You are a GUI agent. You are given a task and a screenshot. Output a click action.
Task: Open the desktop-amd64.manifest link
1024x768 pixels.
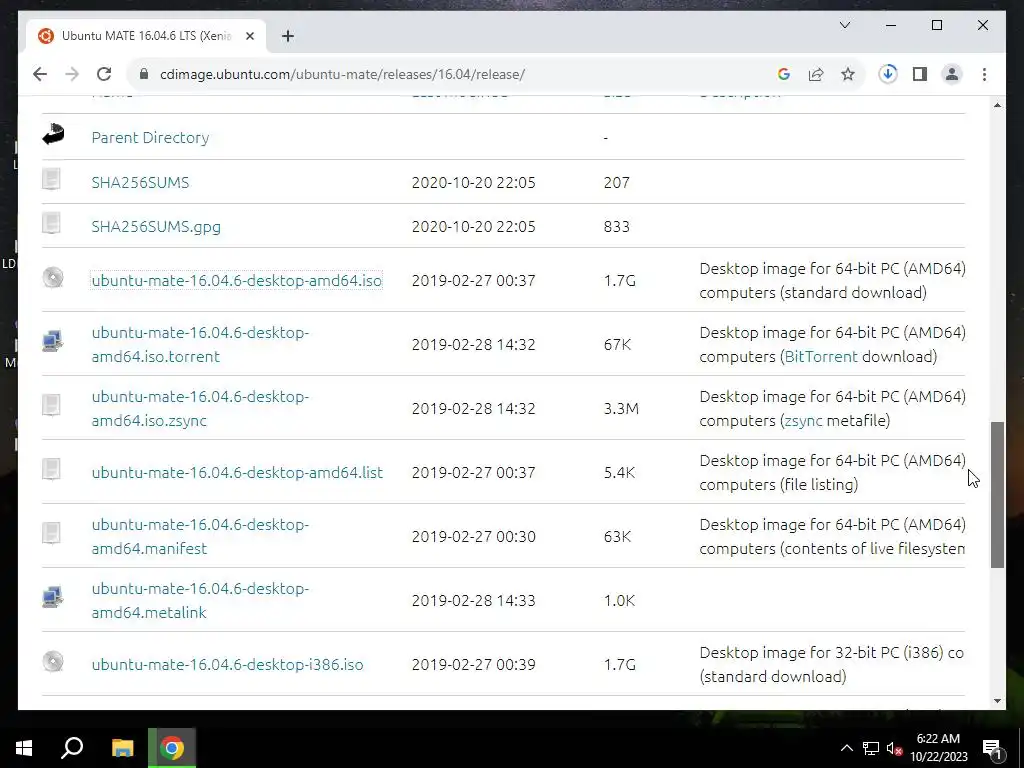(x=200, y=536)
